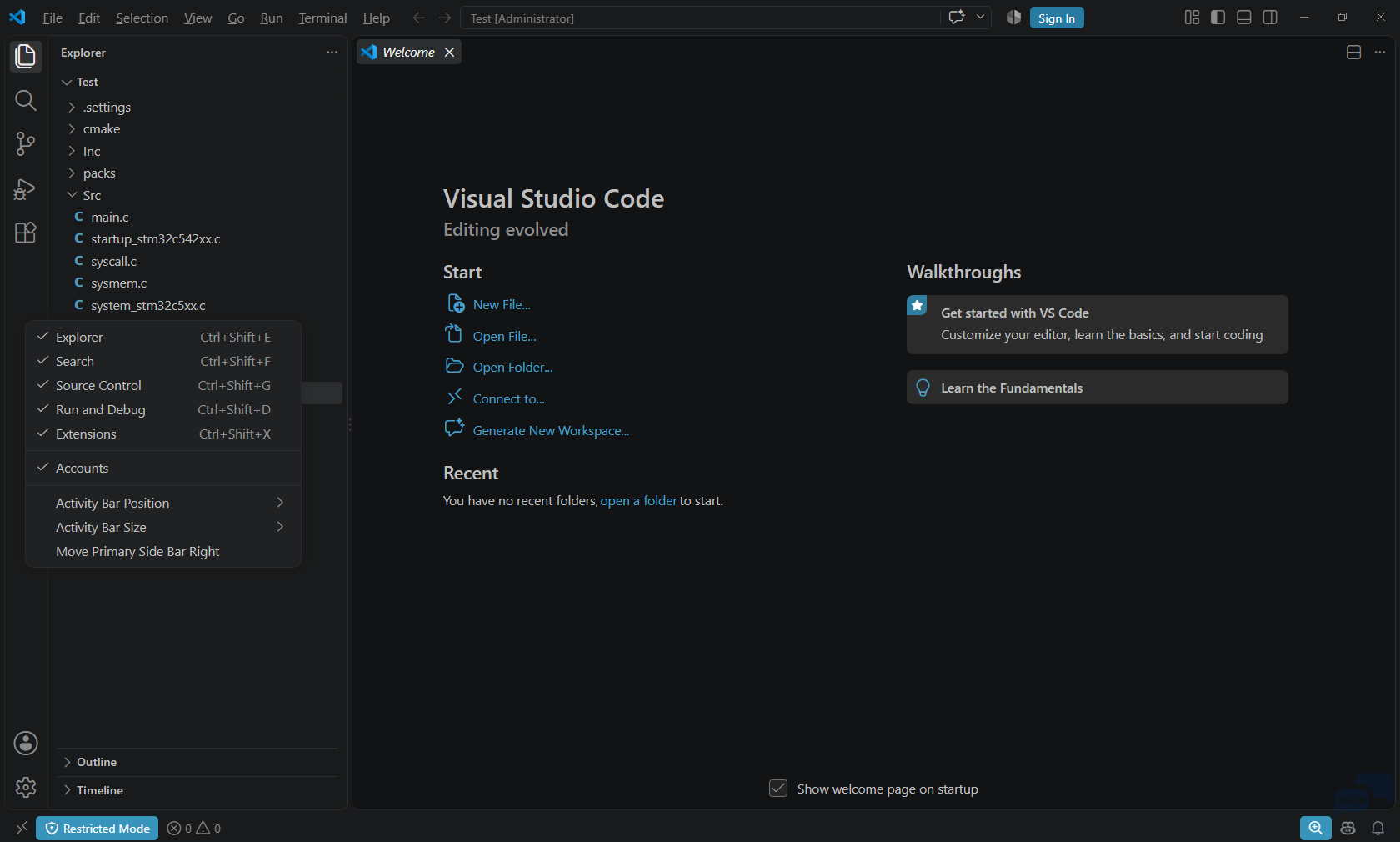Open Get started with VS Code walkthrough
The width and height of the screenshot is (1400, 842).
point(1097,324)
